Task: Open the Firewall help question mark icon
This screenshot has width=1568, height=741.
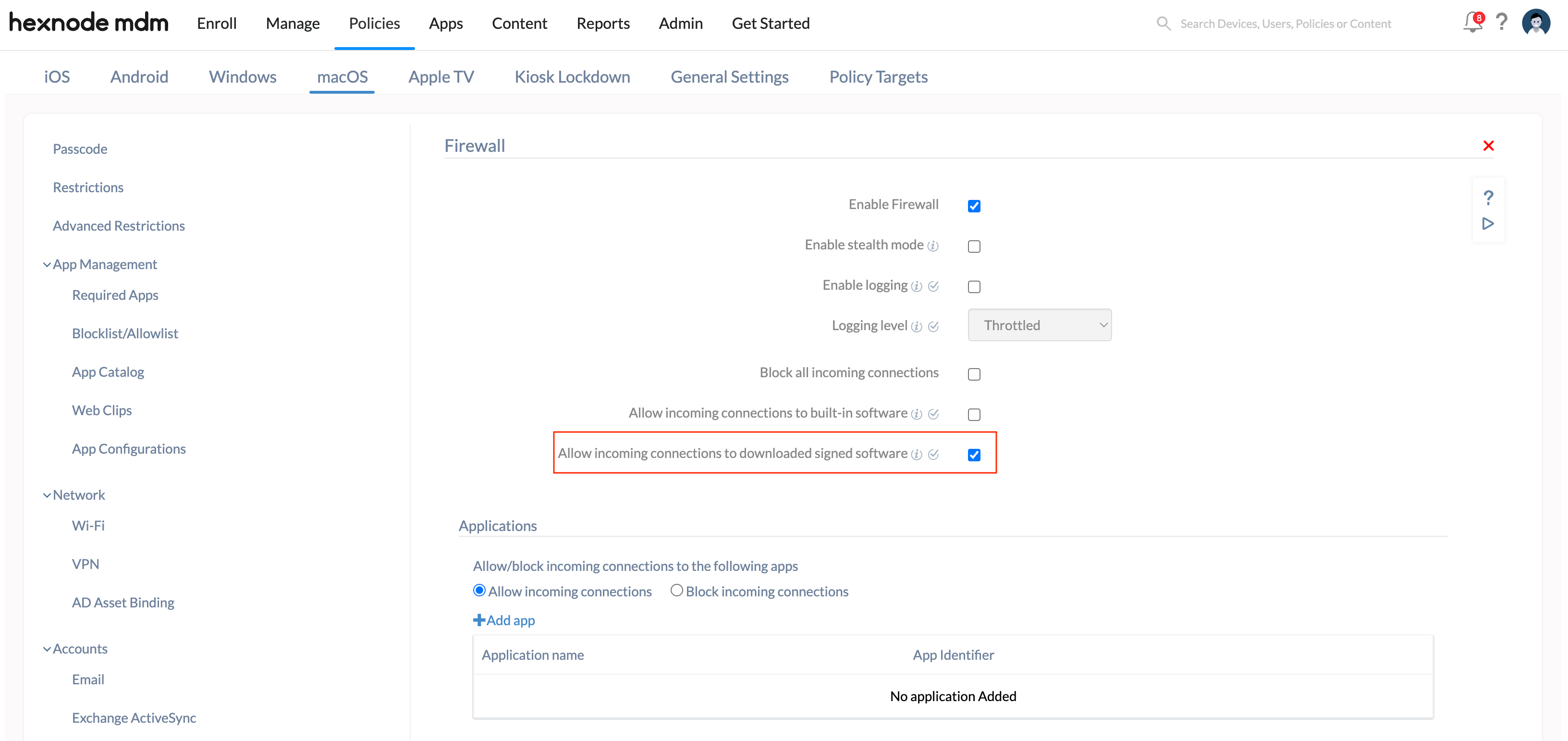Action: [1488, 198]
